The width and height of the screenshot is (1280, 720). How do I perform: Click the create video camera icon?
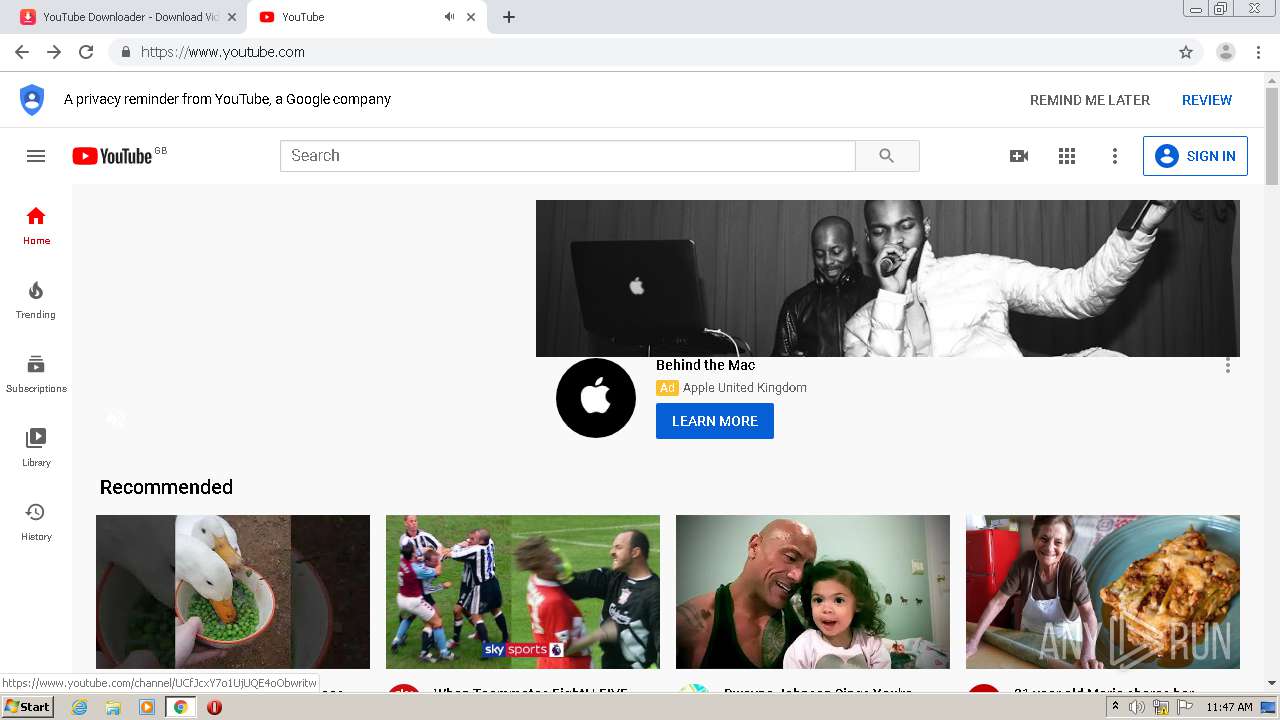[x=1019, y=156]
